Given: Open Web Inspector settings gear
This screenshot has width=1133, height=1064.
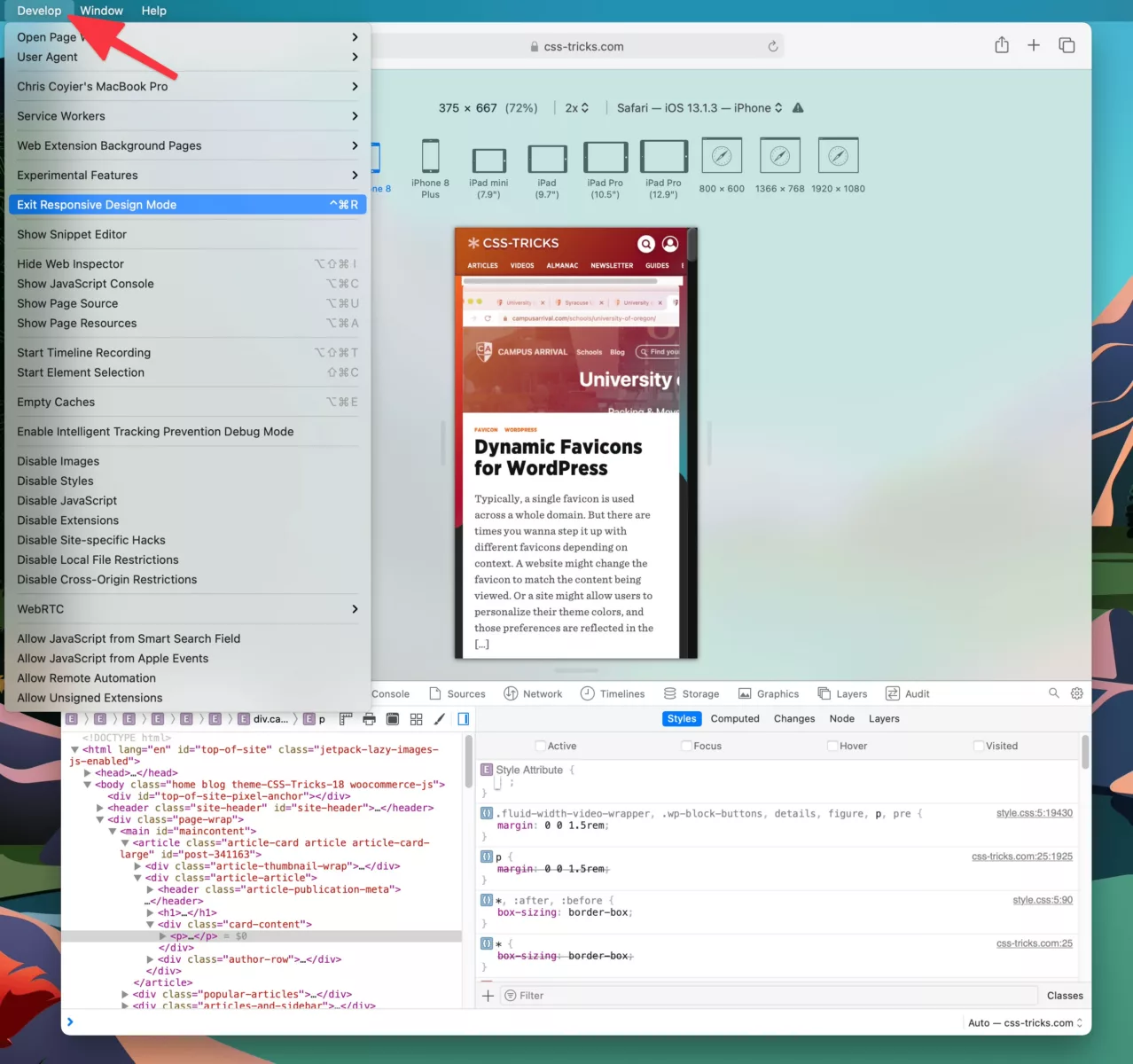Looking at the screenshot, I should pos(1077,693).
